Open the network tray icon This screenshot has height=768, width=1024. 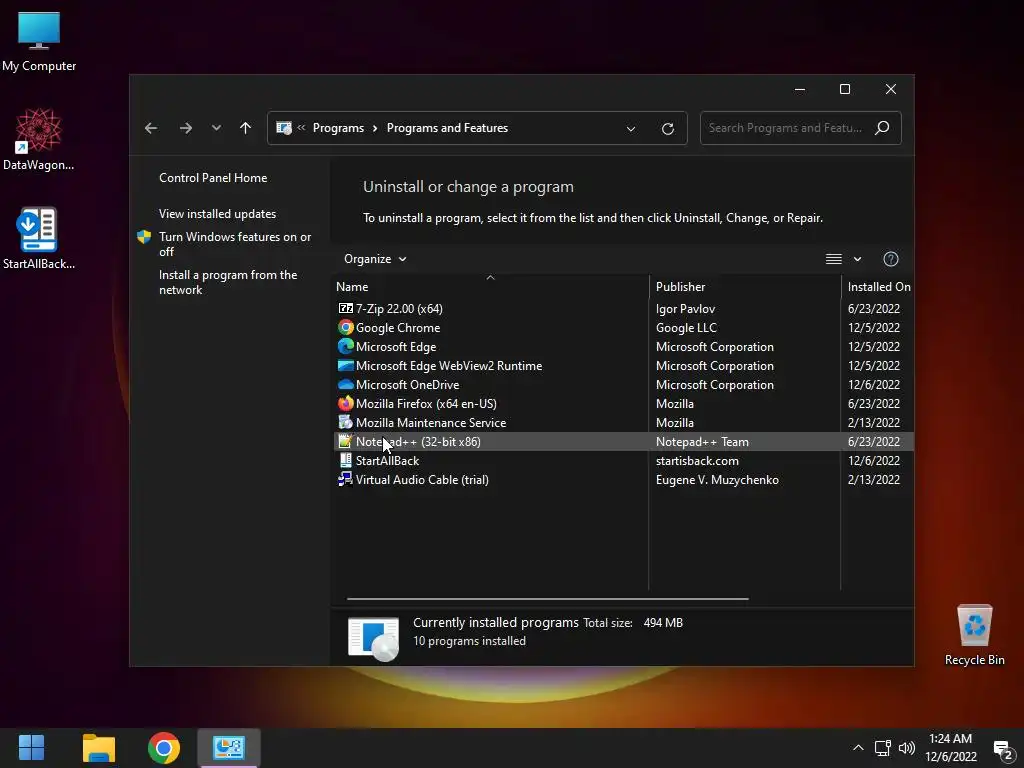pos(882,748)
